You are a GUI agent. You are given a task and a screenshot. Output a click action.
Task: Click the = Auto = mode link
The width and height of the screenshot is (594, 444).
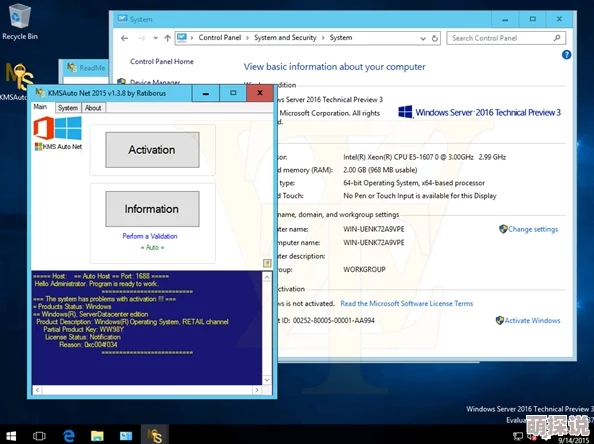(x=152, y=247)
